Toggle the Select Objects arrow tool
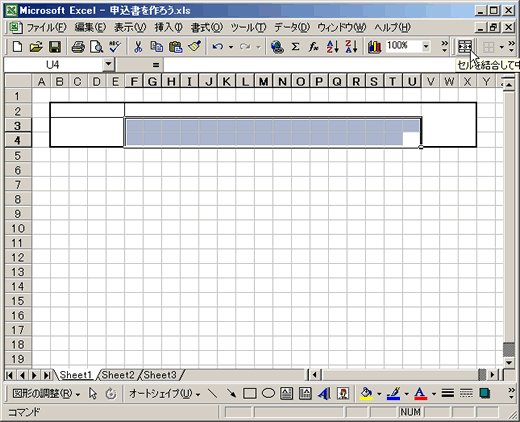 [93, 394]
